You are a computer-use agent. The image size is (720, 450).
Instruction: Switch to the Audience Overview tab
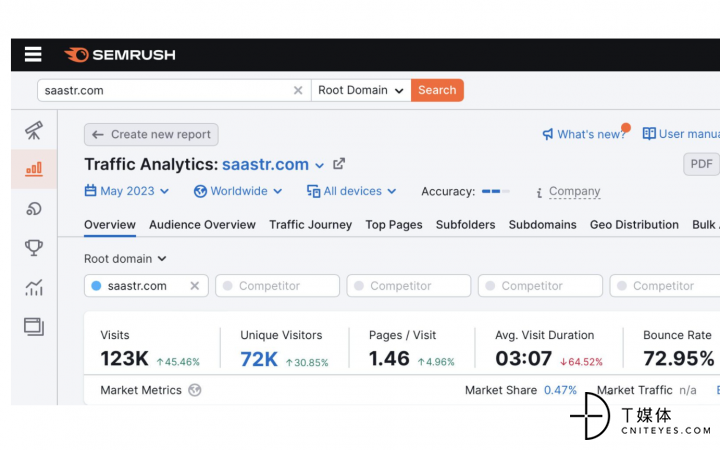[202, 225]
